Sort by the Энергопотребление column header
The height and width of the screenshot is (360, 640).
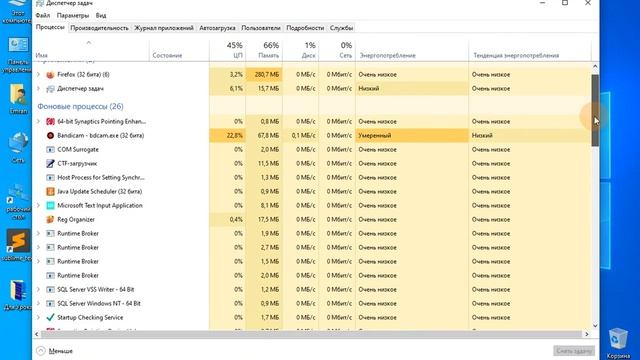(412, 50)
